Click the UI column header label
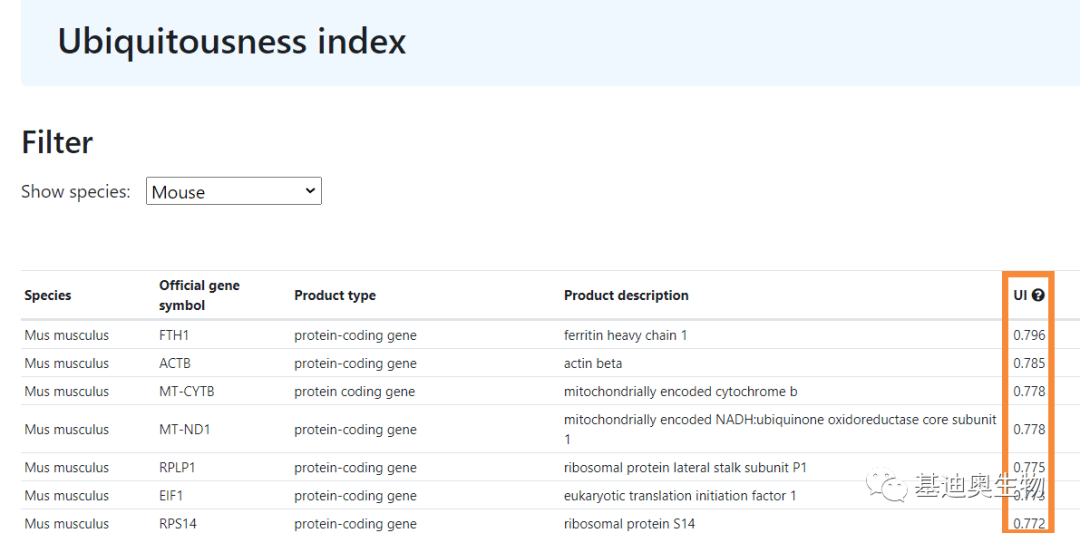Image resolution: width=1080 pixels, height=533 pixels. click(1020, 295)
